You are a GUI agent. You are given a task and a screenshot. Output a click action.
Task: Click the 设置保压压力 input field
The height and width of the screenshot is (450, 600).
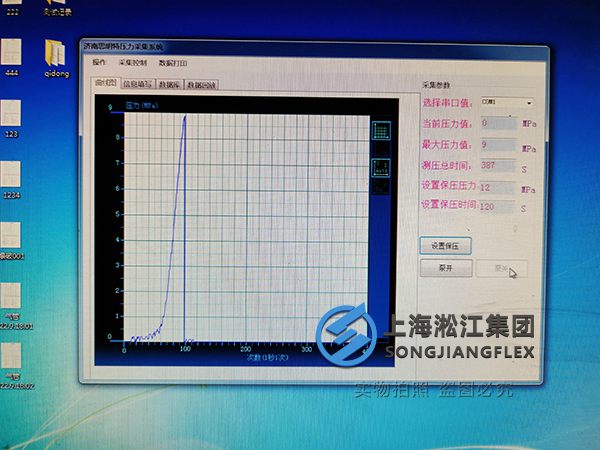(x=497, y=187)
